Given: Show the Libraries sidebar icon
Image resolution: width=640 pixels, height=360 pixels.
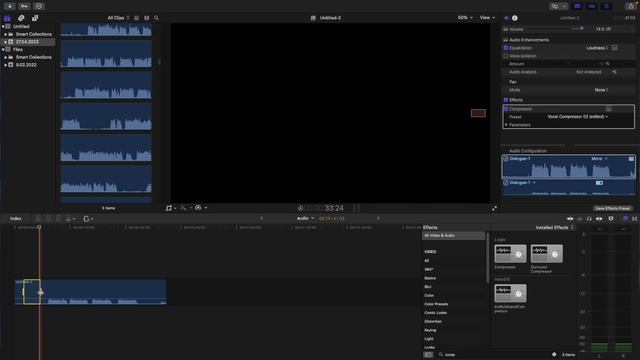Looking at the screenshot, I should pyautogui.click(x=7, y=18).
